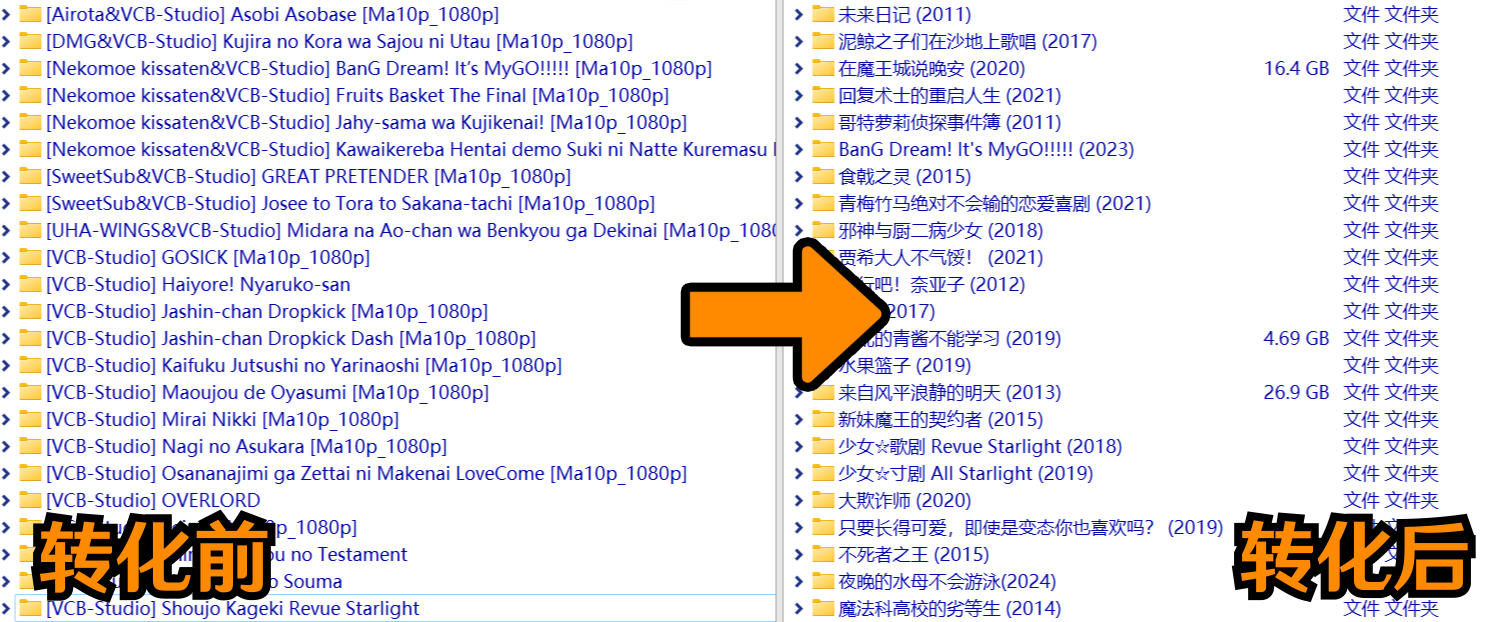Select the '魔法科高校的劣等生 (2014)' folder name
The image size is (1500, 622).
949,609
